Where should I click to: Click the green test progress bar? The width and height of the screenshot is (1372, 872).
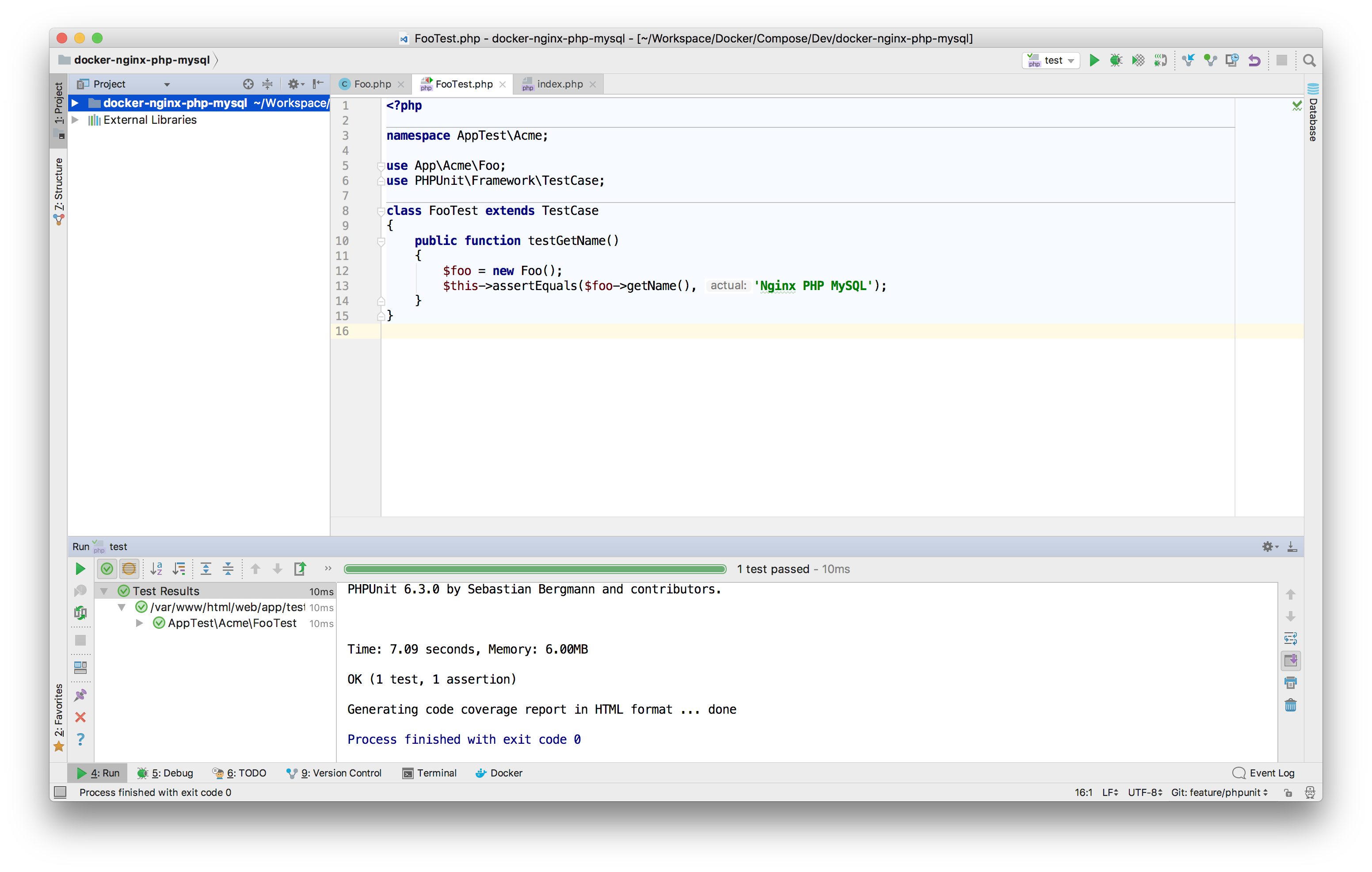534,568
